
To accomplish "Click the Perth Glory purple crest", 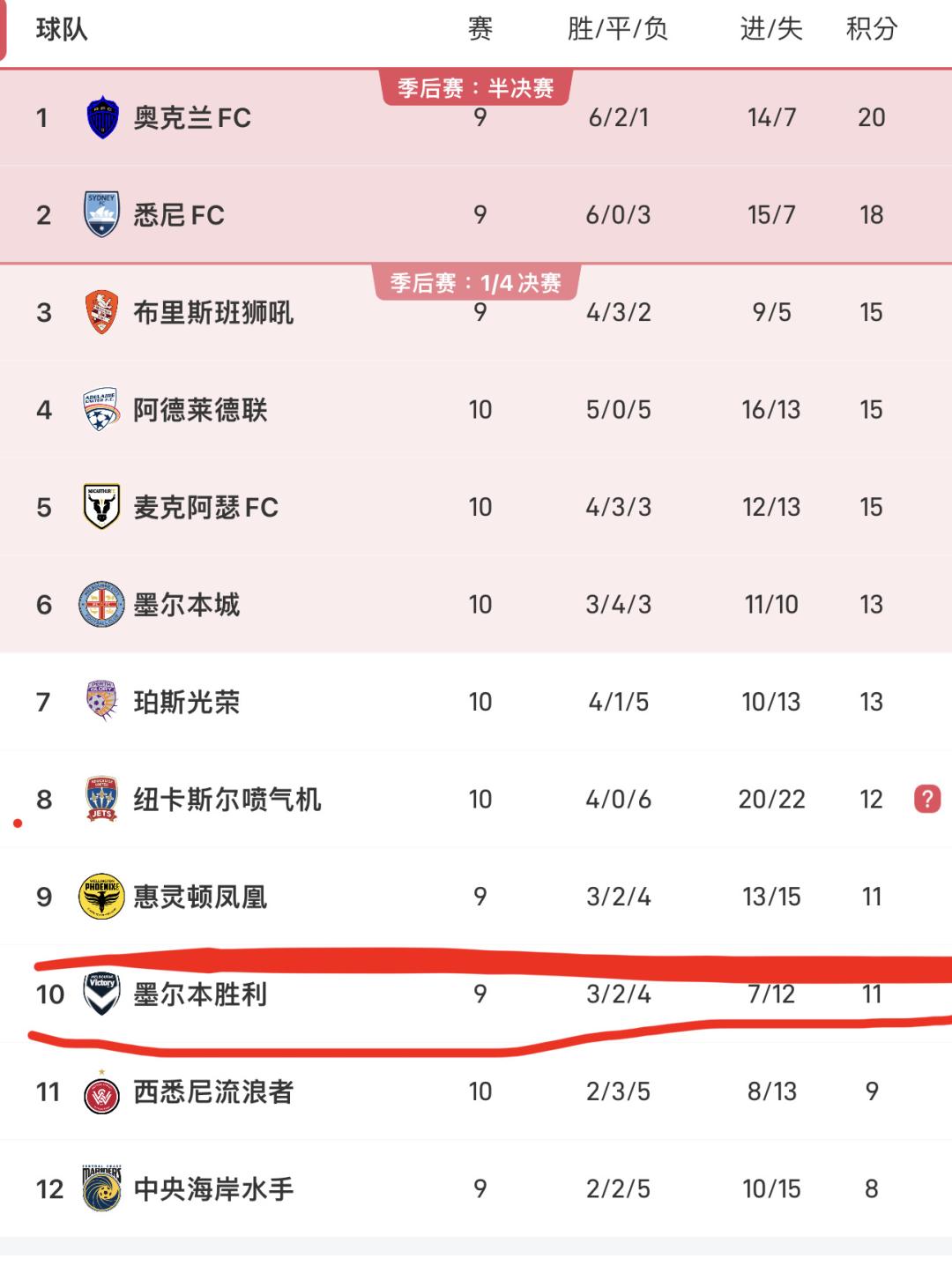I will click(x=102, y=702).
